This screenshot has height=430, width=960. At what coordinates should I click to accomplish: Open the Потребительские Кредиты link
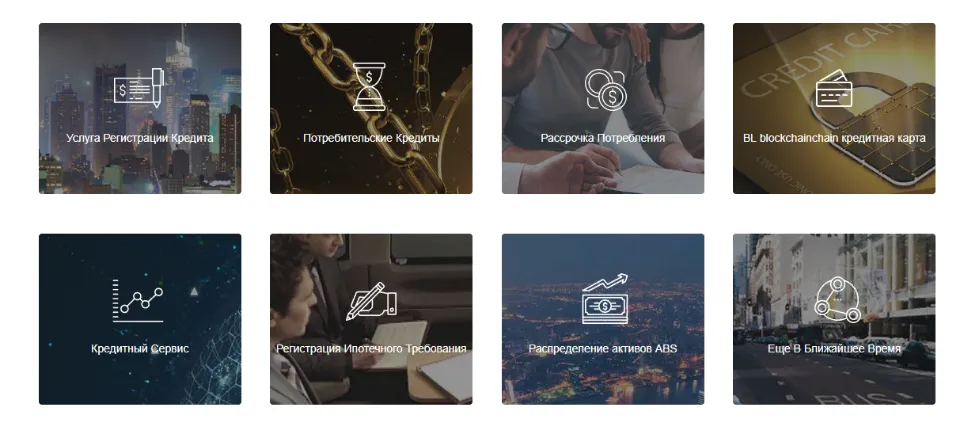tap(371, 138)
